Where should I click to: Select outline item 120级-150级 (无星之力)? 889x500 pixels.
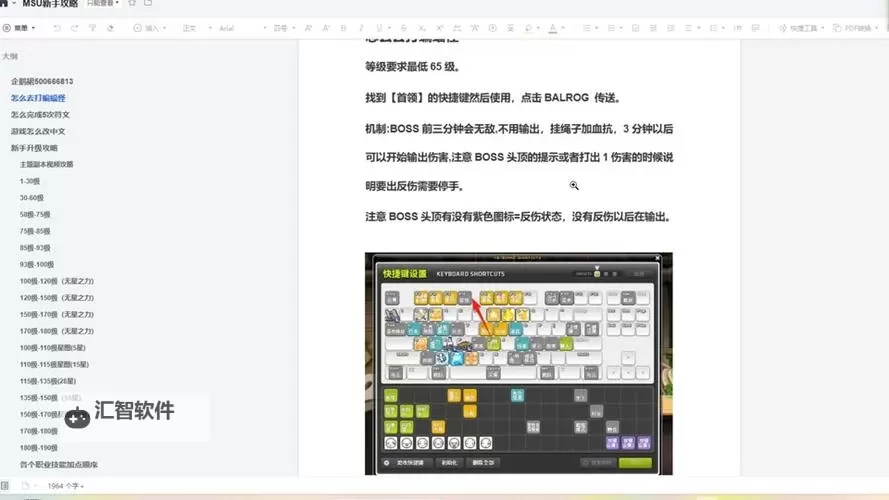coord(57,298)
